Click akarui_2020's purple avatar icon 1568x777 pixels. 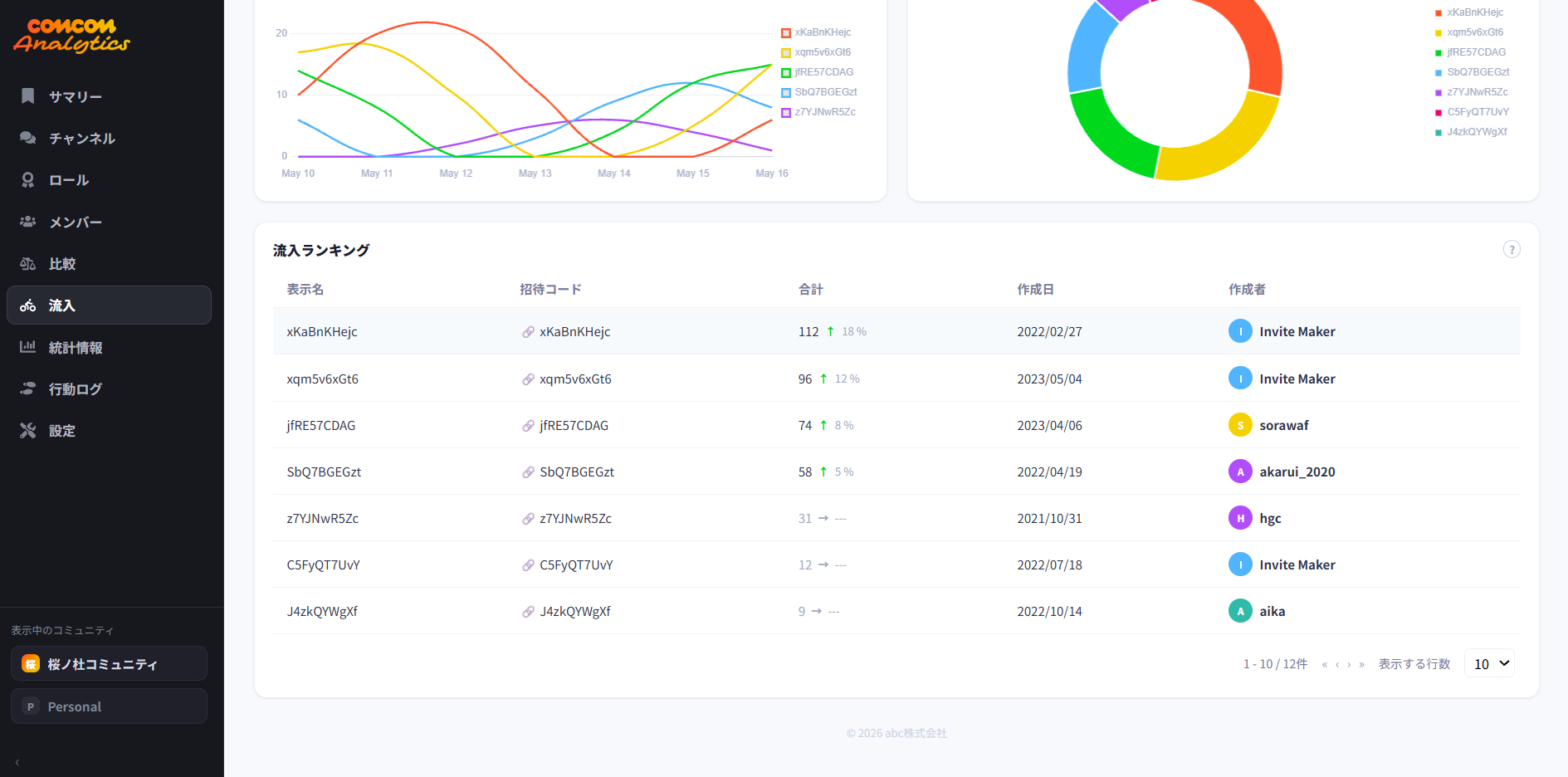point(1240,472)
